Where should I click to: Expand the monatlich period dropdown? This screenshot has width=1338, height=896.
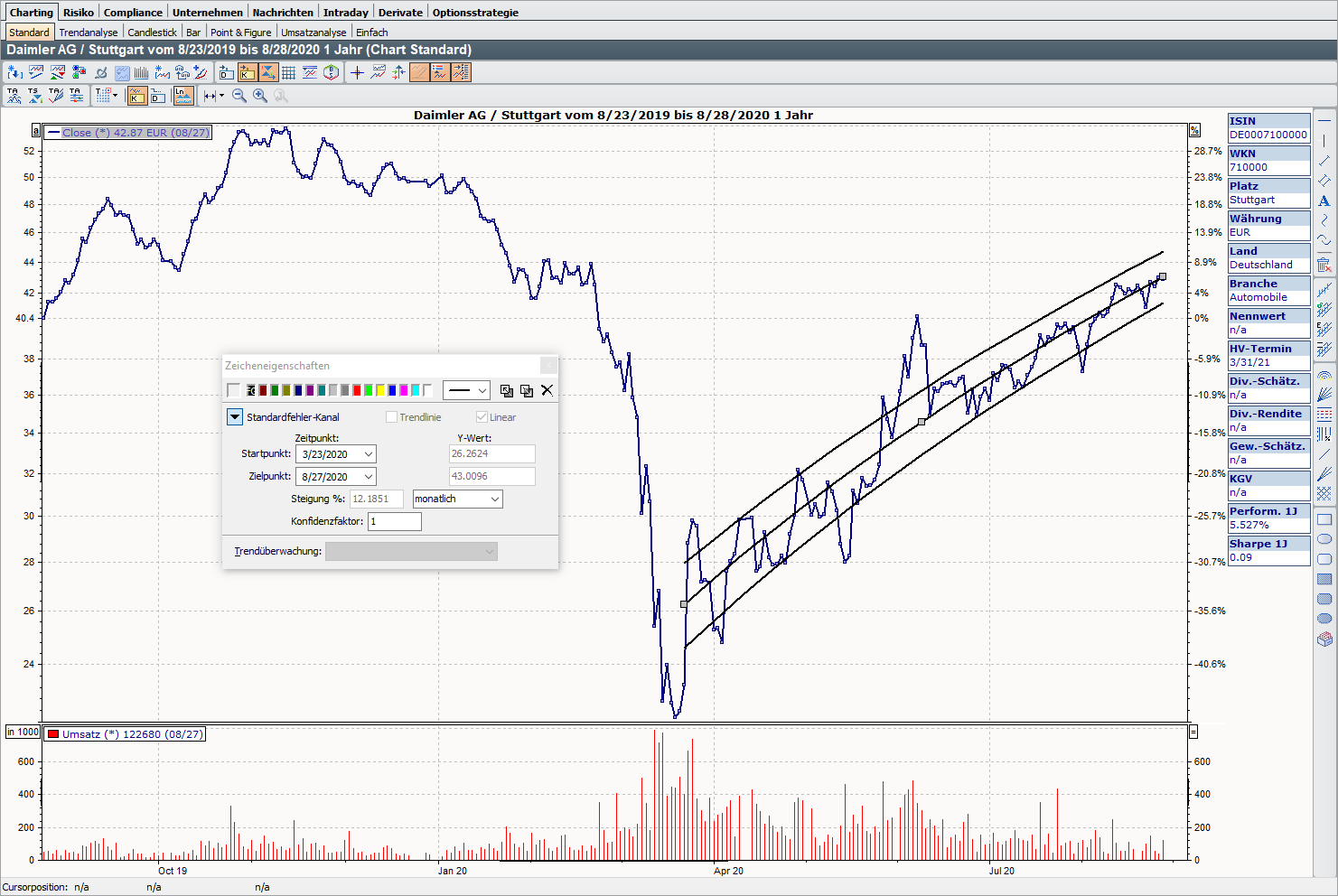[494, 499]
